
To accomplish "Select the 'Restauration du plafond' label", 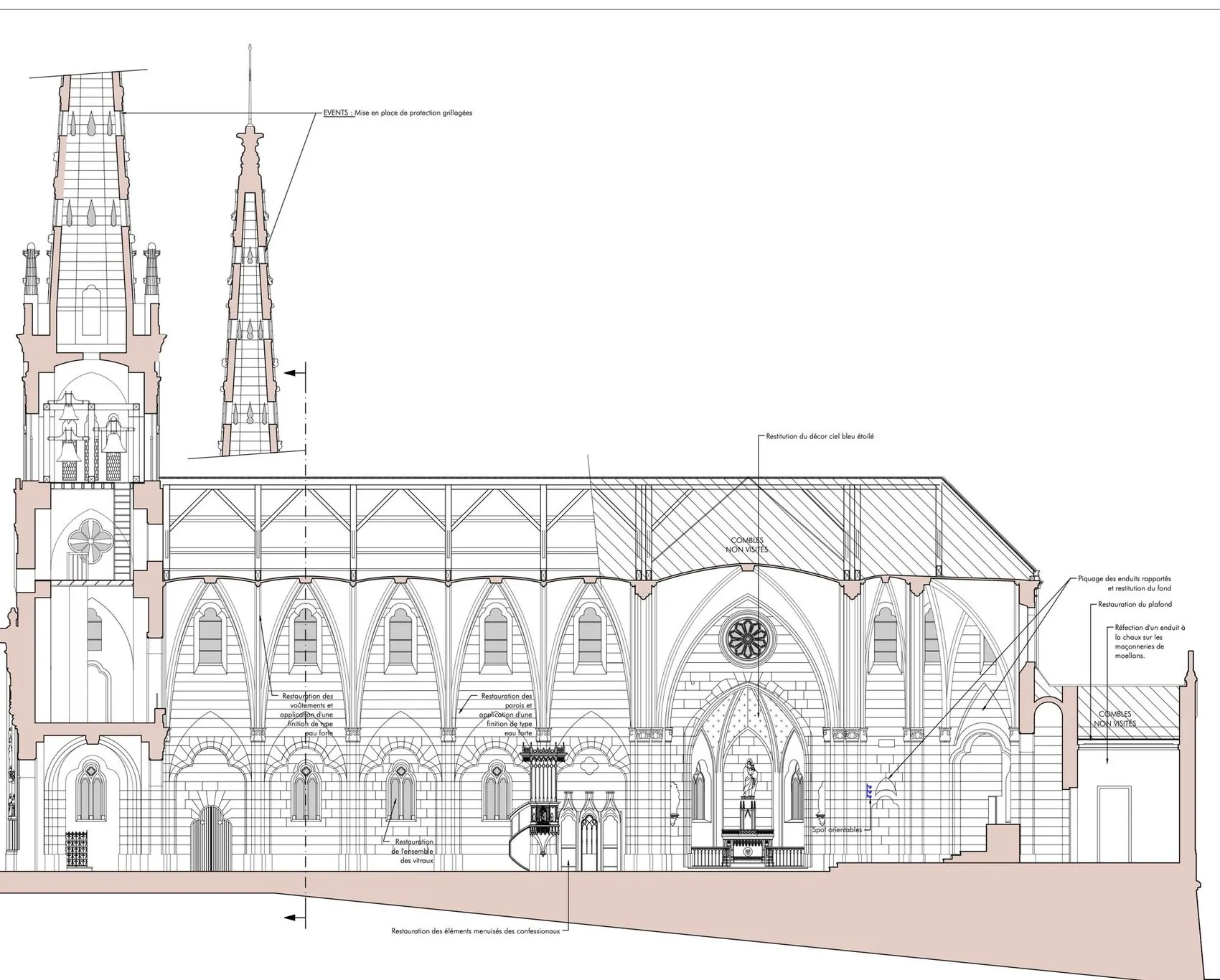I will (x=1135, y=604).
